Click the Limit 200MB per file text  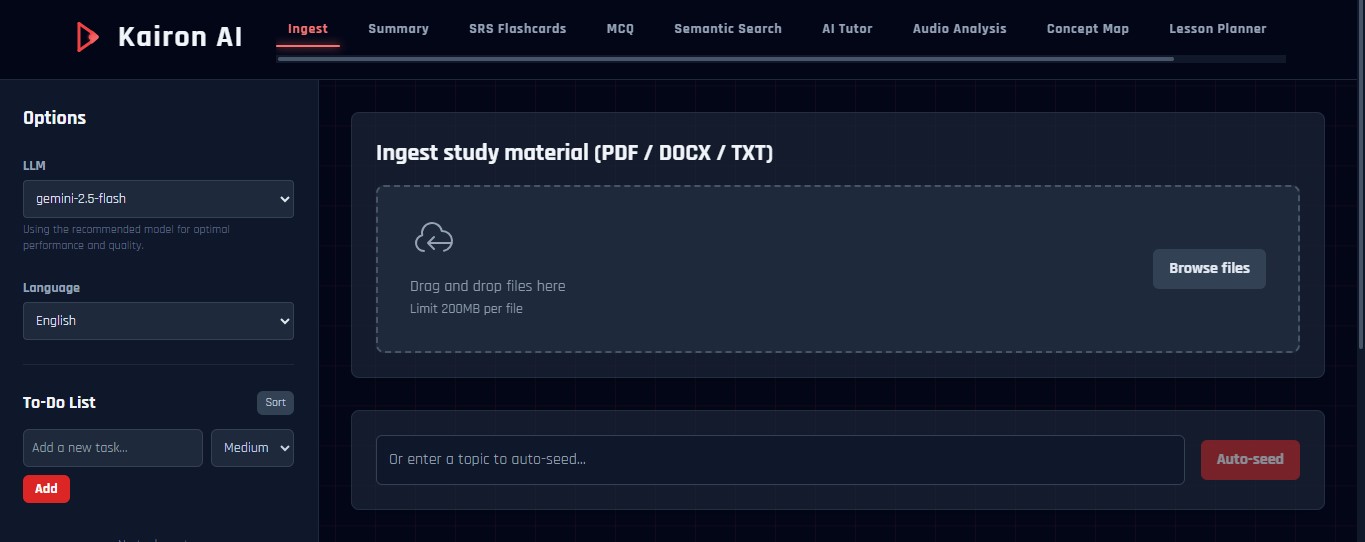[x=466, y=309]
